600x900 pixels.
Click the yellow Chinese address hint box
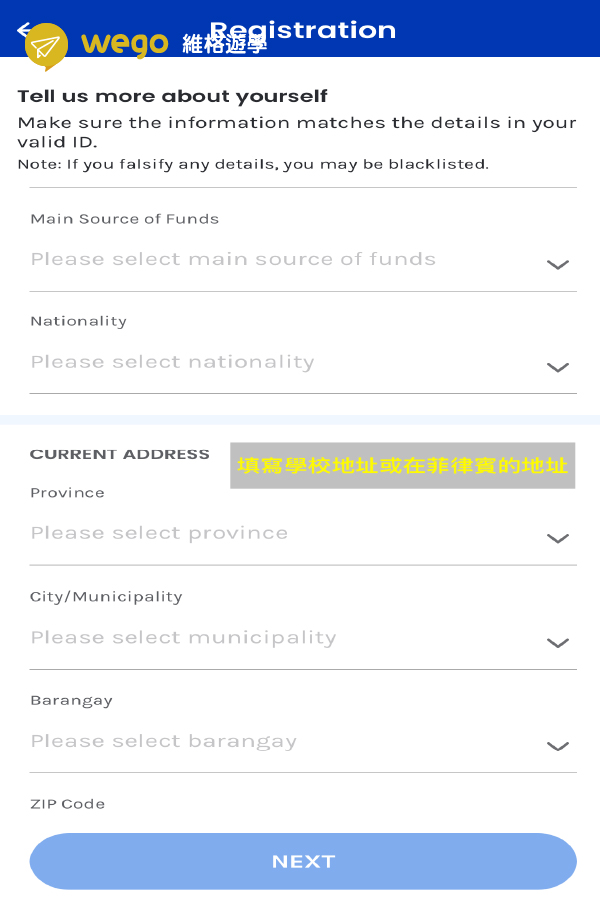tap(402, 465)
